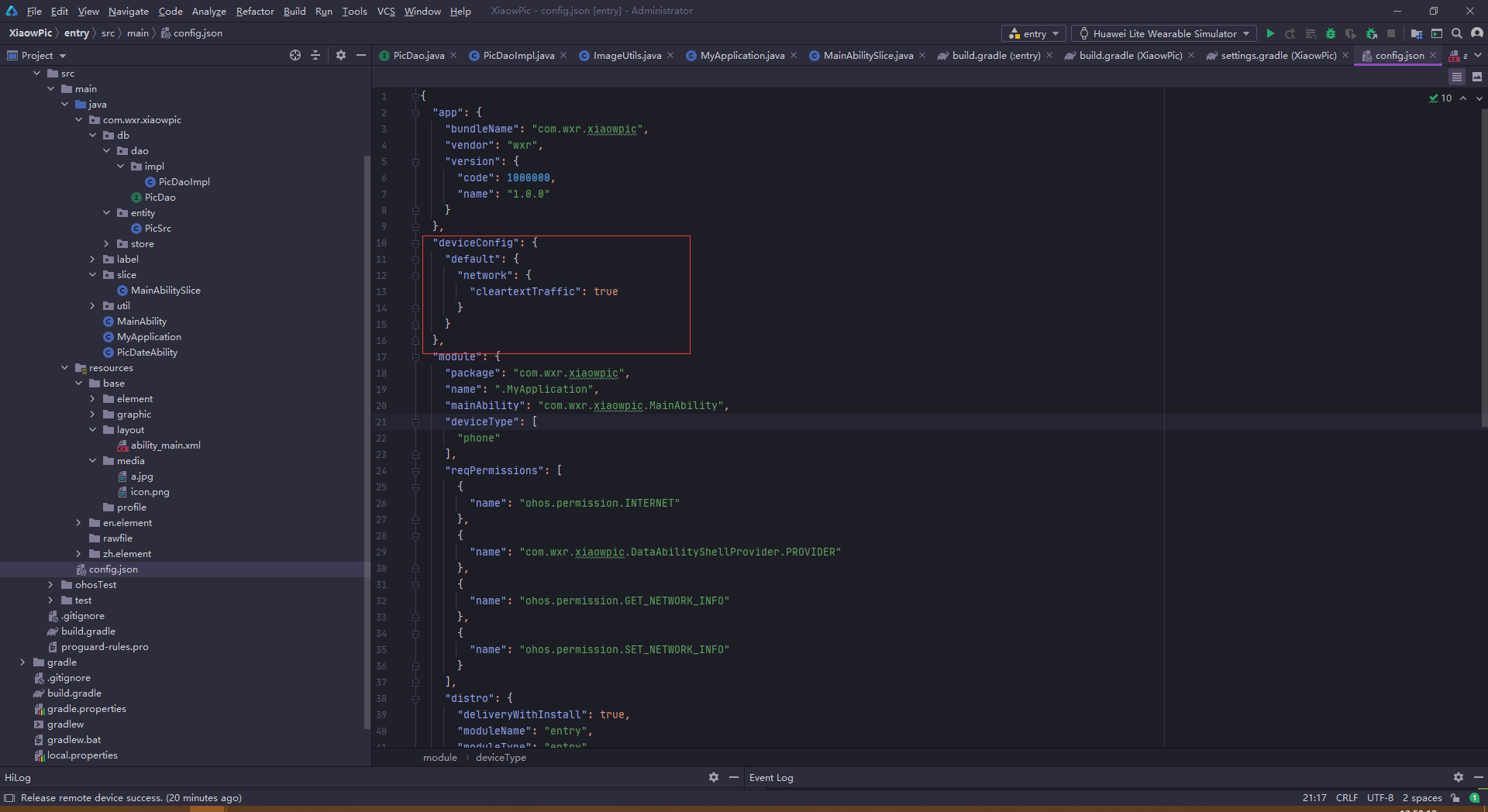Click the entry breadcrumb in navigation bar

77,33
